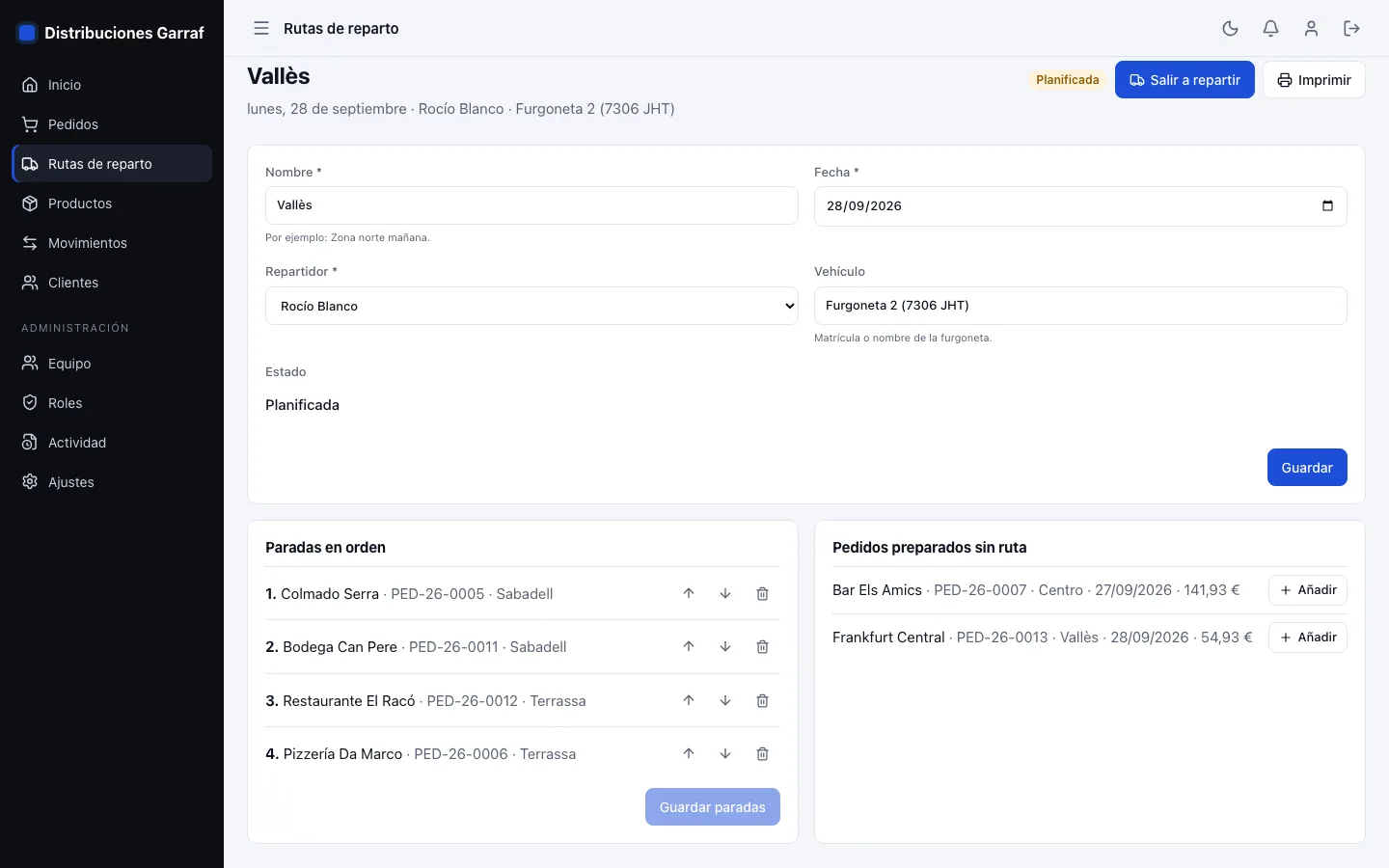
Task: Delete Colmado Serra stop
Action: [x=762, y=594]
